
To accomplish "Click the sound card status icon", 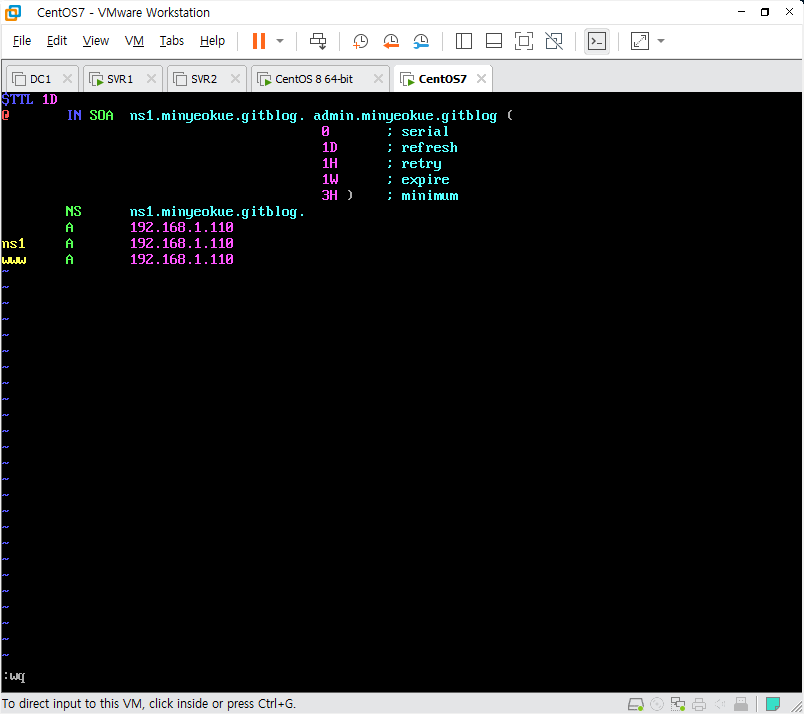I will [x=720, y=704].
